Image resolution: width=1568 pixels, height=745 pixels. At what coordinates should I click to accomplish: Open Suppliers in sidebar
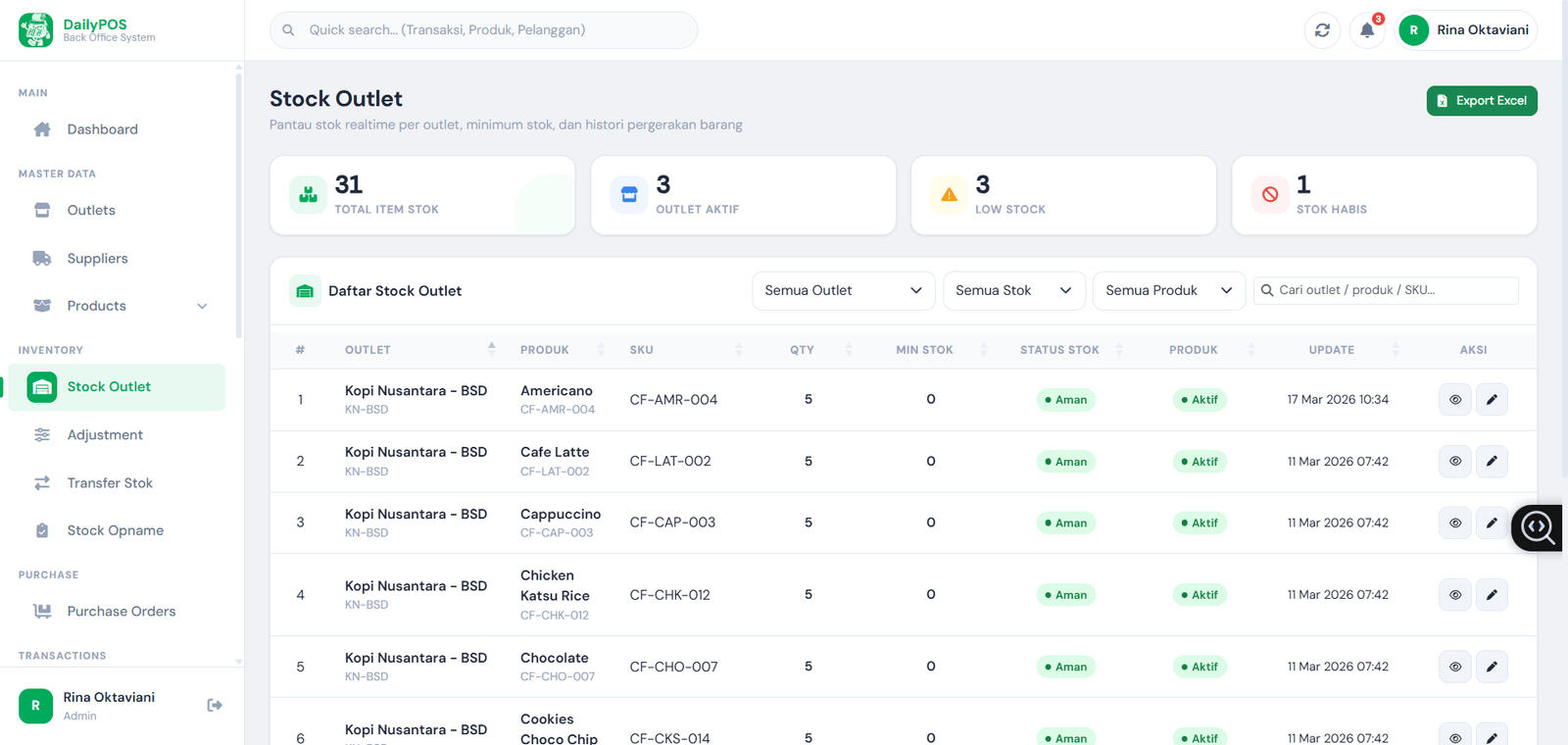(x=118, y=259)
